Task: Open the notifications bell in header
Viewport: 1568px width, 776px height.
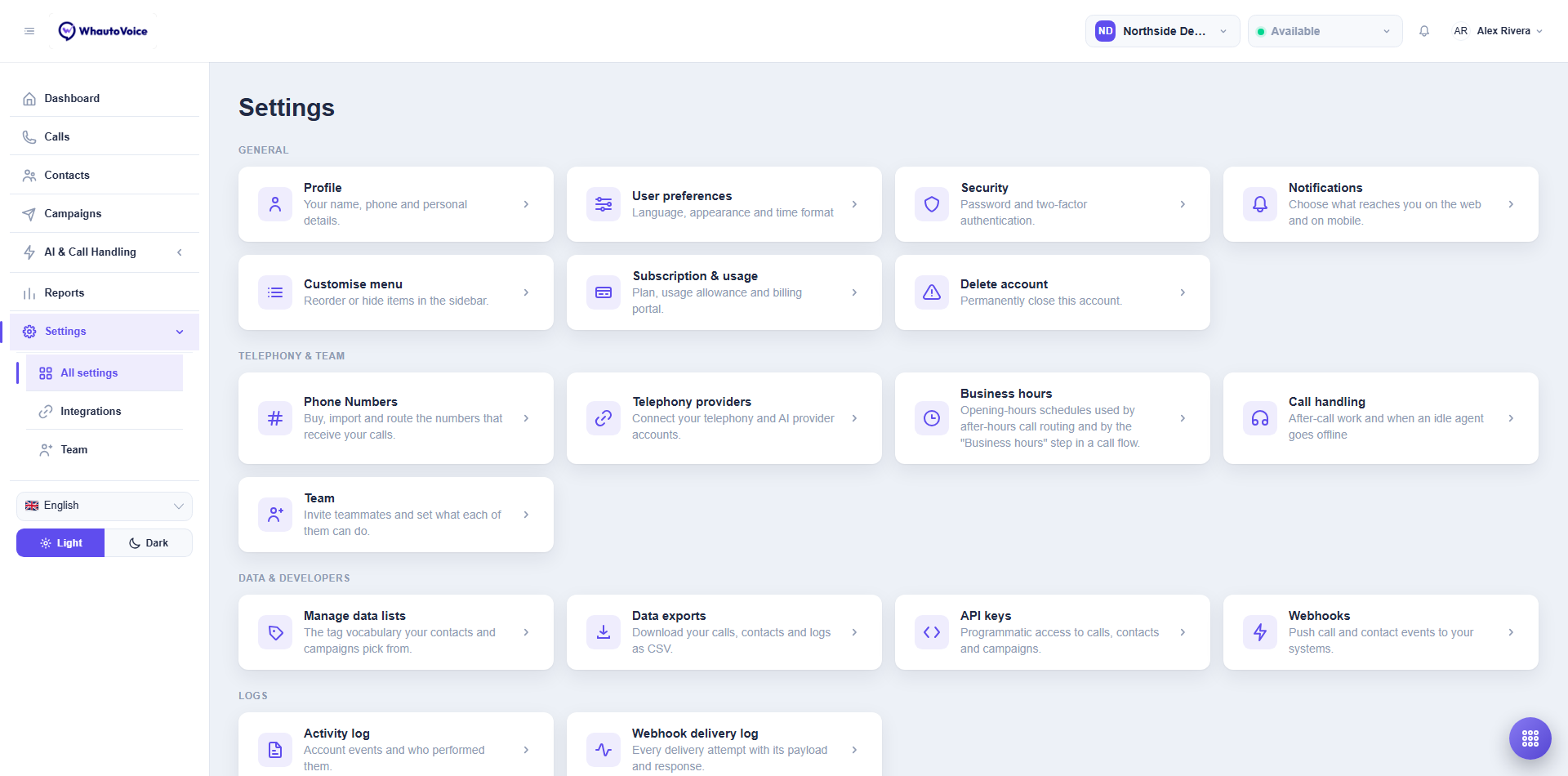Action: 1424,31
